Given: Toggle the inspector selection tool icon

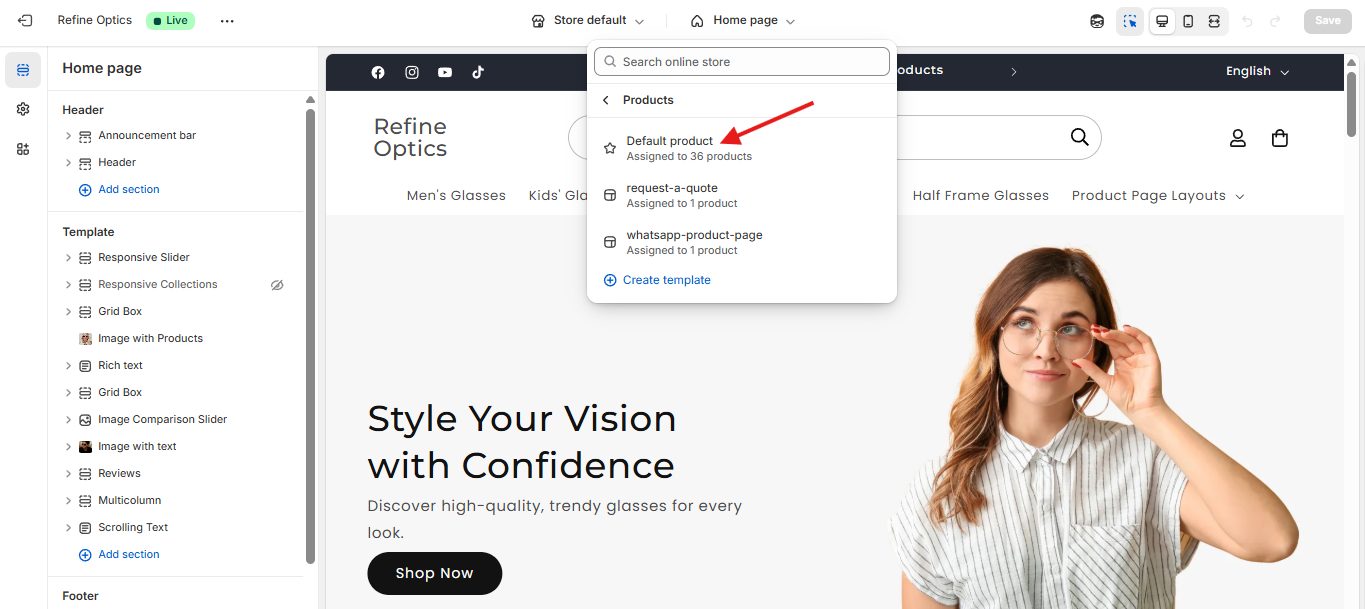Looking at the screenshot, I should (1130, 21).
